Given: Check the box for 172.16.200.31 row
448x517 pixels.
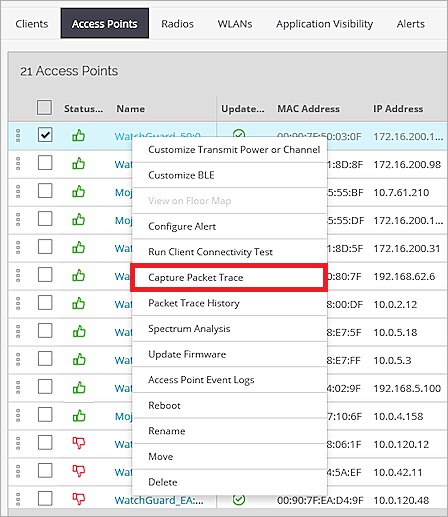Looking at the screenshot, I should 45,247.
